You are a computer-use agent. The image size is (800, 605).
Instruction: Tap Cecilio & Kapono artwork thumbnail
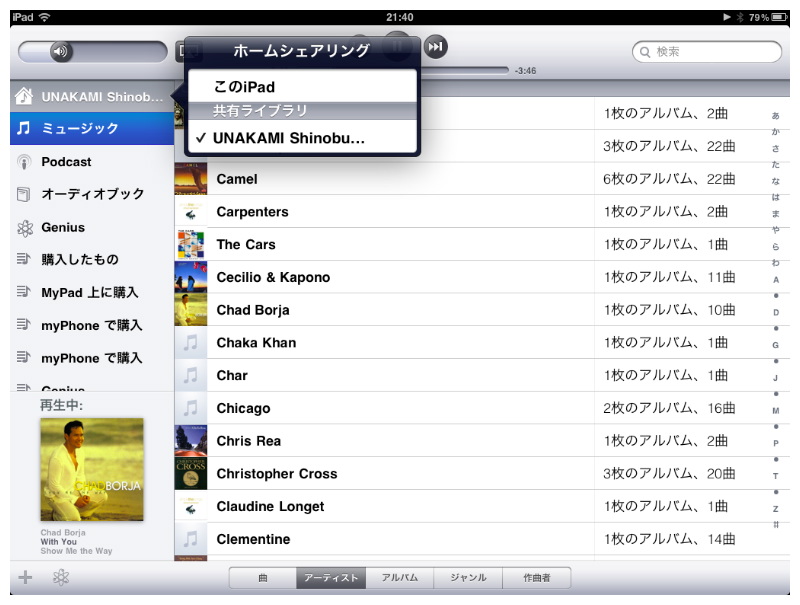191,277
